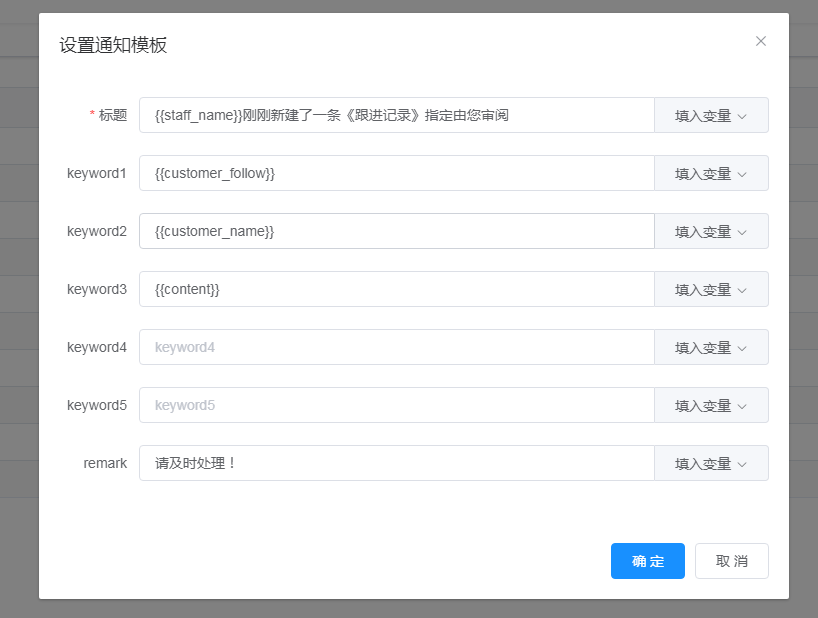Click the chevron arrow on 标题's 填入变量 control

pos(741,115)
